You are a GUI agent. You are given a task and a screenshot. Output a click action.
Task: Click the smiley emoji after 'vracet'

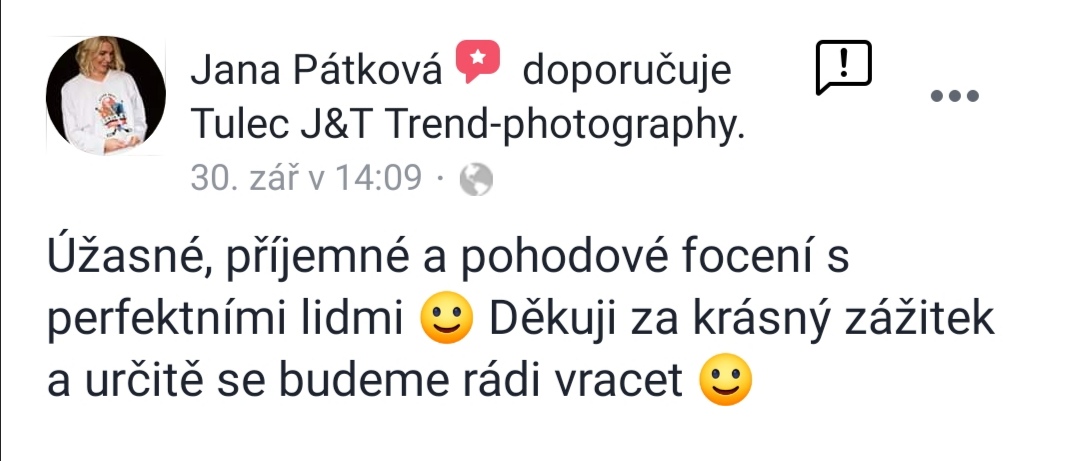point(726,380)
